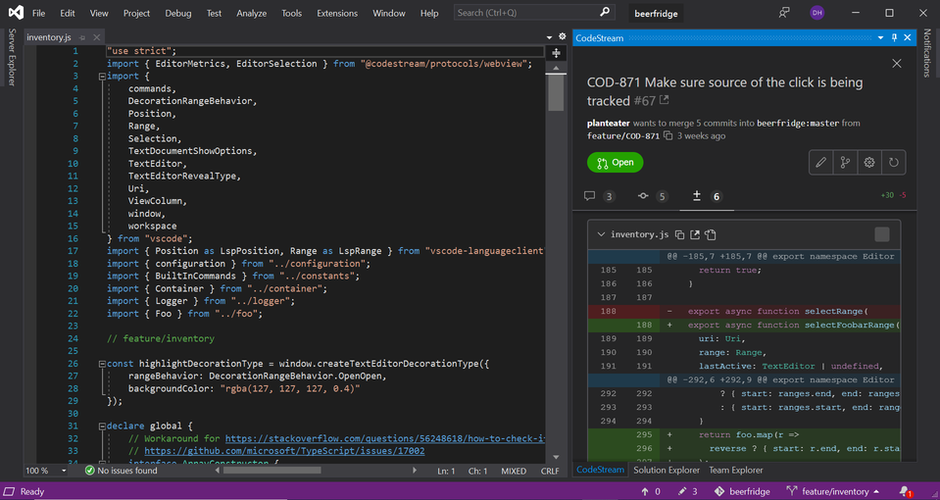Switch to the conversation tab with 3 comments
The image size is (940, 500).
599,196
